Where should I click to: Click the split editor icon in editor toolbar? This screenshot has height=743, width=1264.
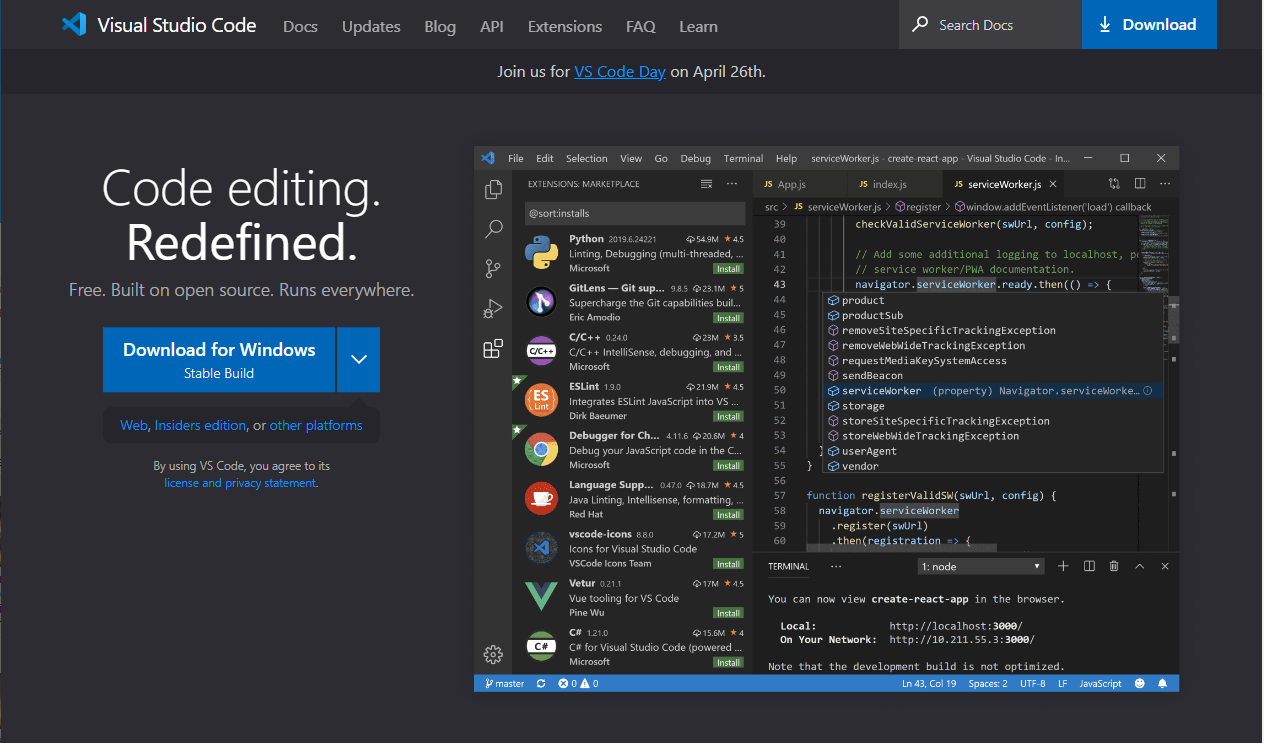tap(1140, 184)
